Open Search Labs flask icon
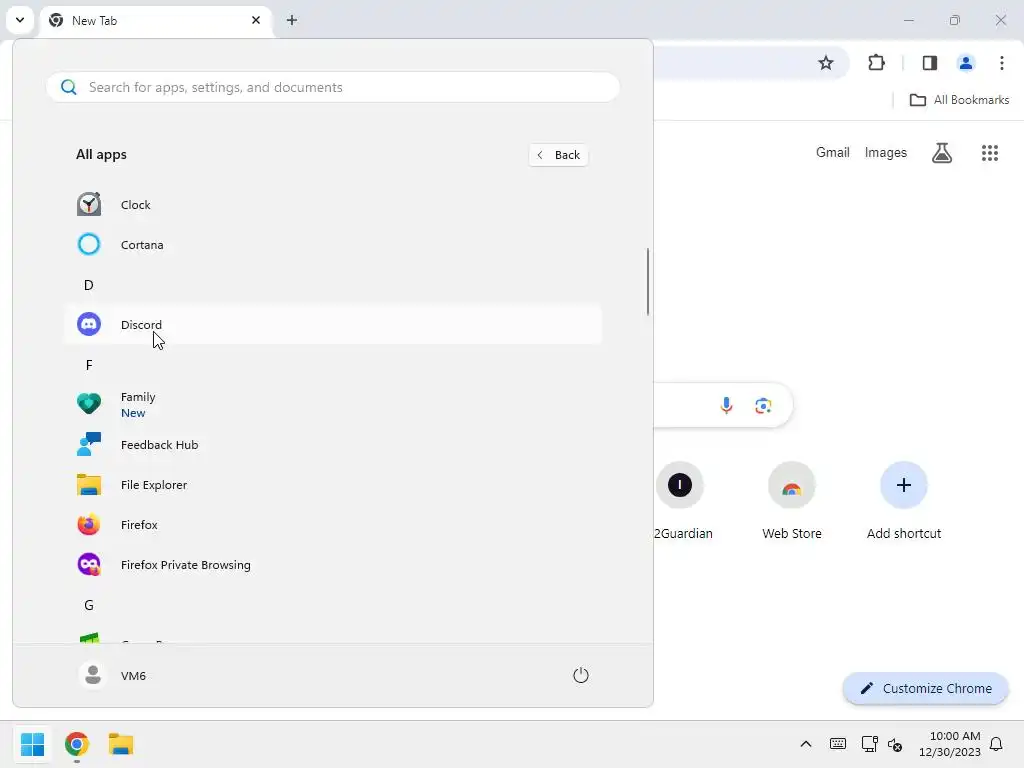 942,153
